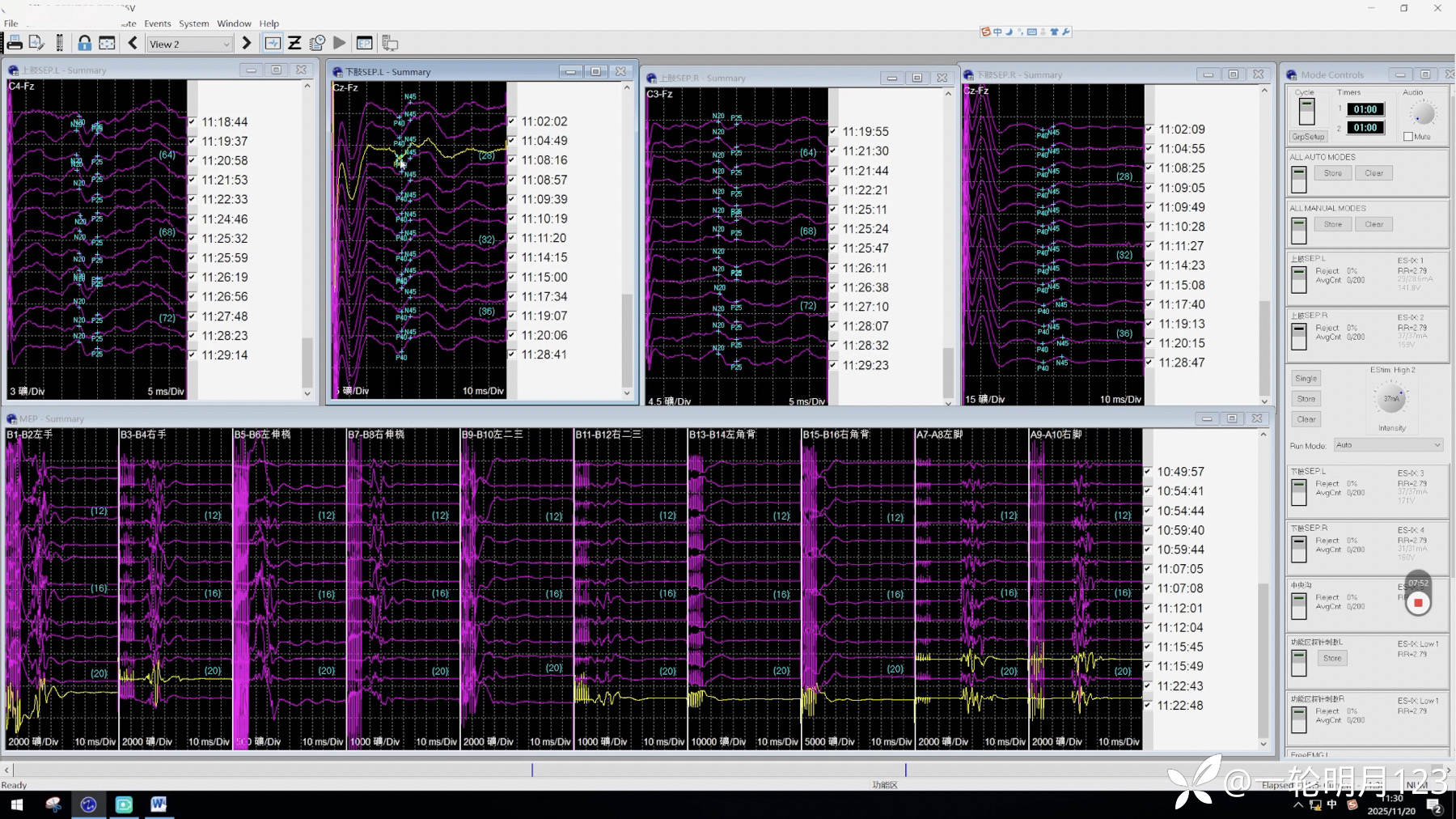The width and height of the screenshot is (1456, 819).
Task: Open the System menu
Action: (193, 23)
